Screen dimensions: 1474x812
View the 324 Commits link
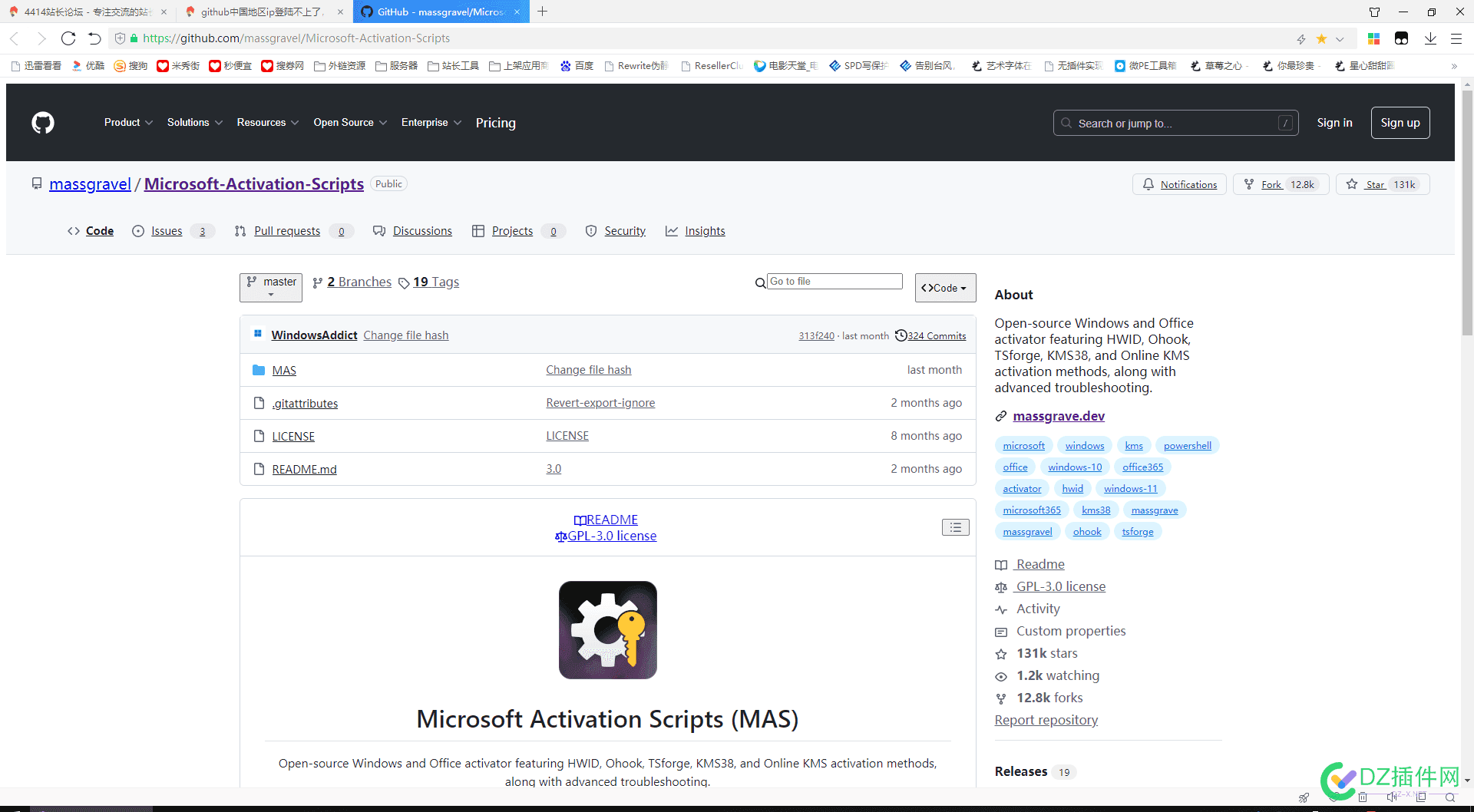click(937, 335)
